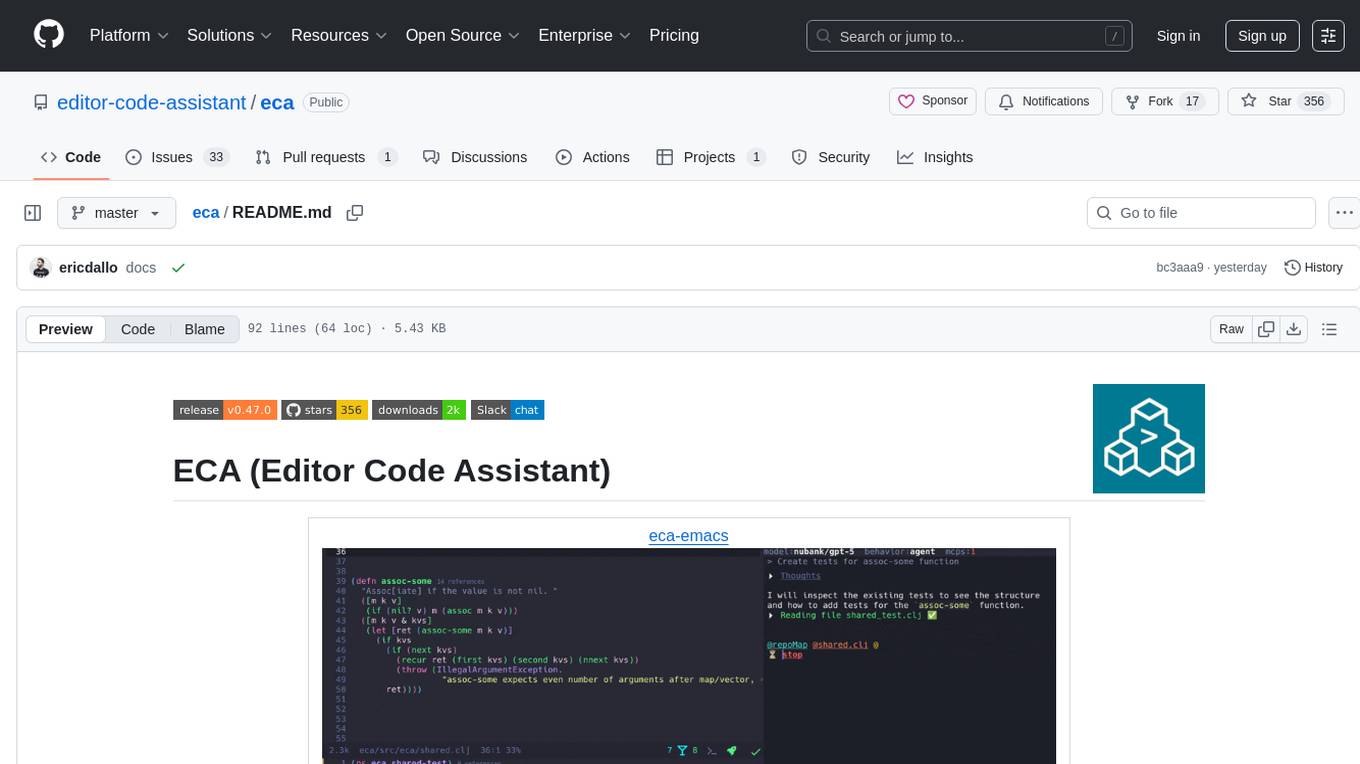Open the master branch selector
The width and height of the screenshot is (1360, 764).
coord(116,213)
